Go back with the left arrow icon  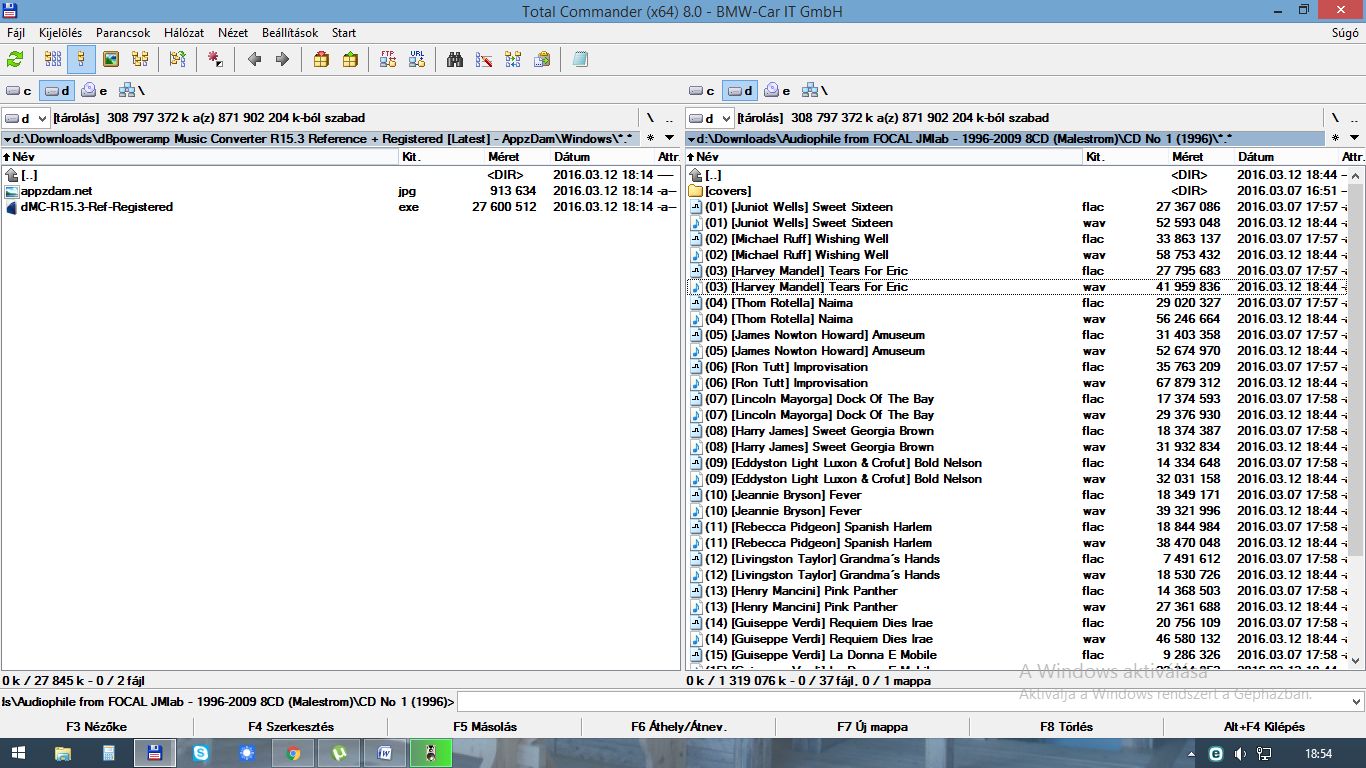point(254,60)
